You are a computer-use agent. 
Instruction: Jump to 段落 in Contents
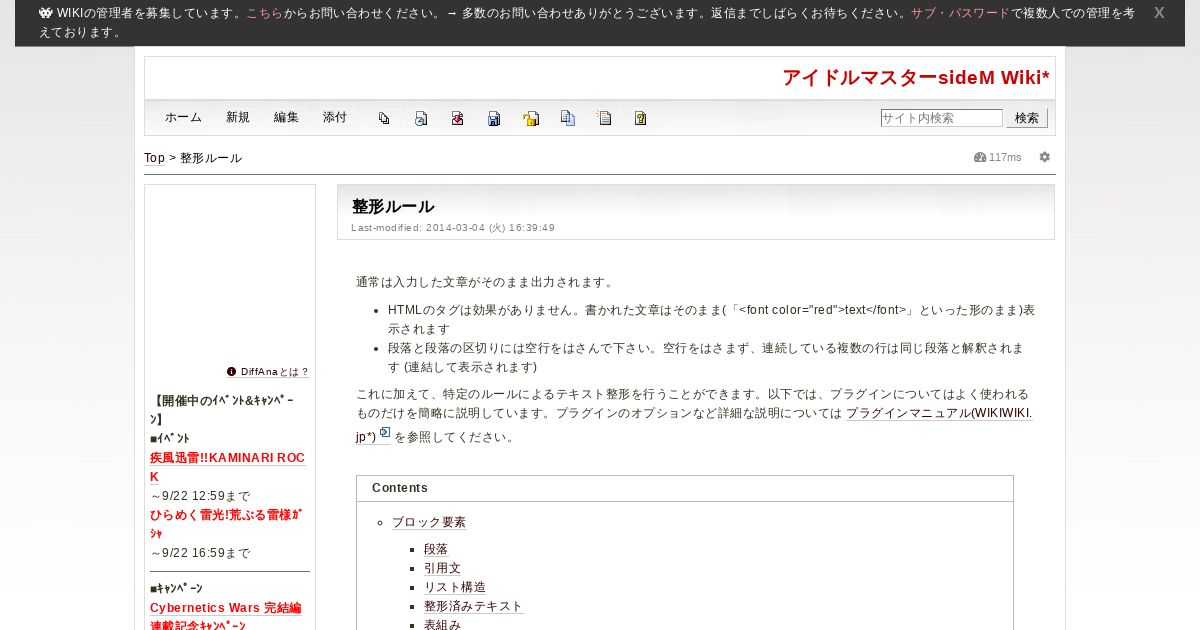(x=436, y=550)
